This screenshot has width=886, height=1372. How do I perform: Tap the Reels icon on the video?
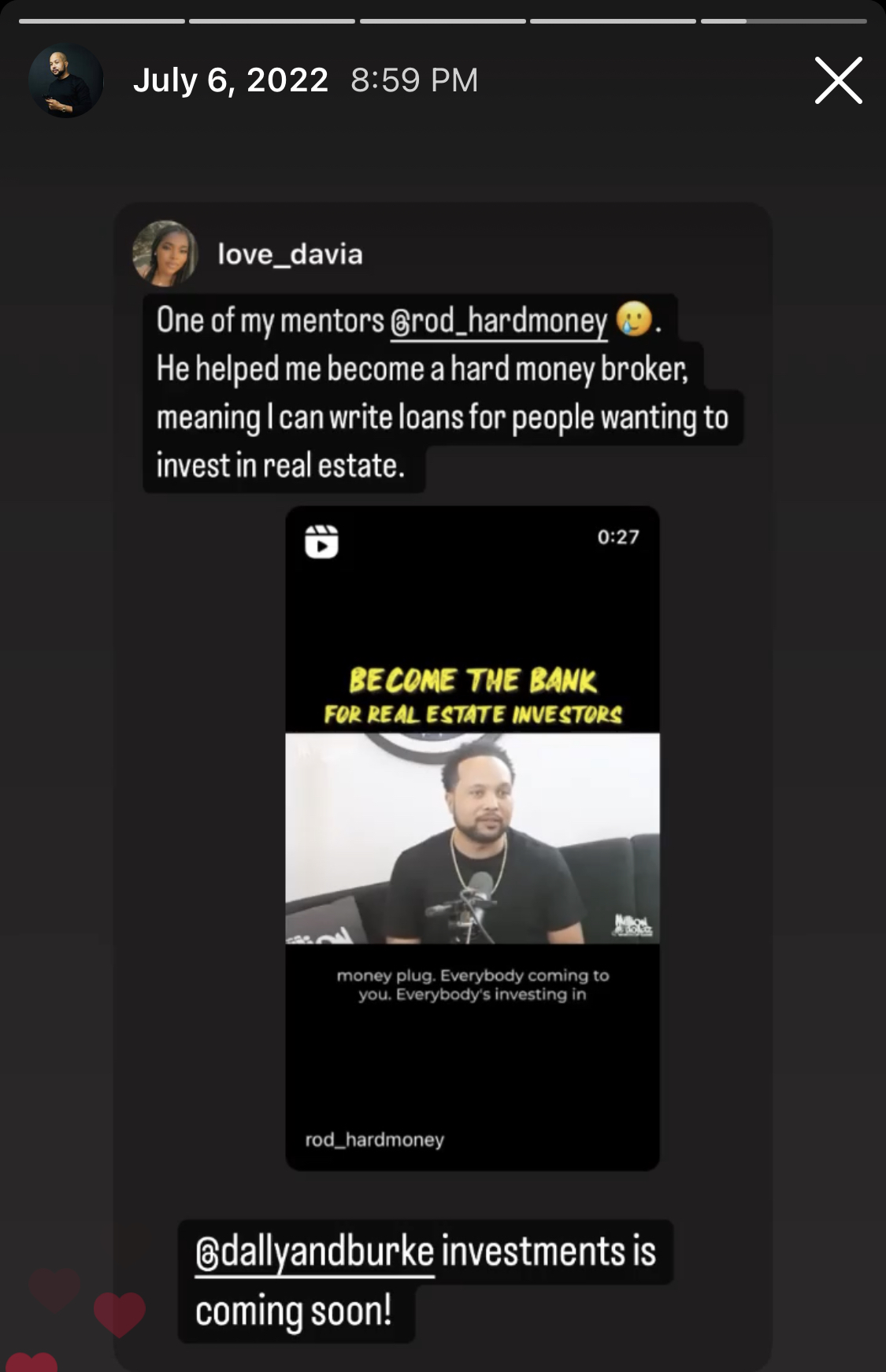coord(321,541)
